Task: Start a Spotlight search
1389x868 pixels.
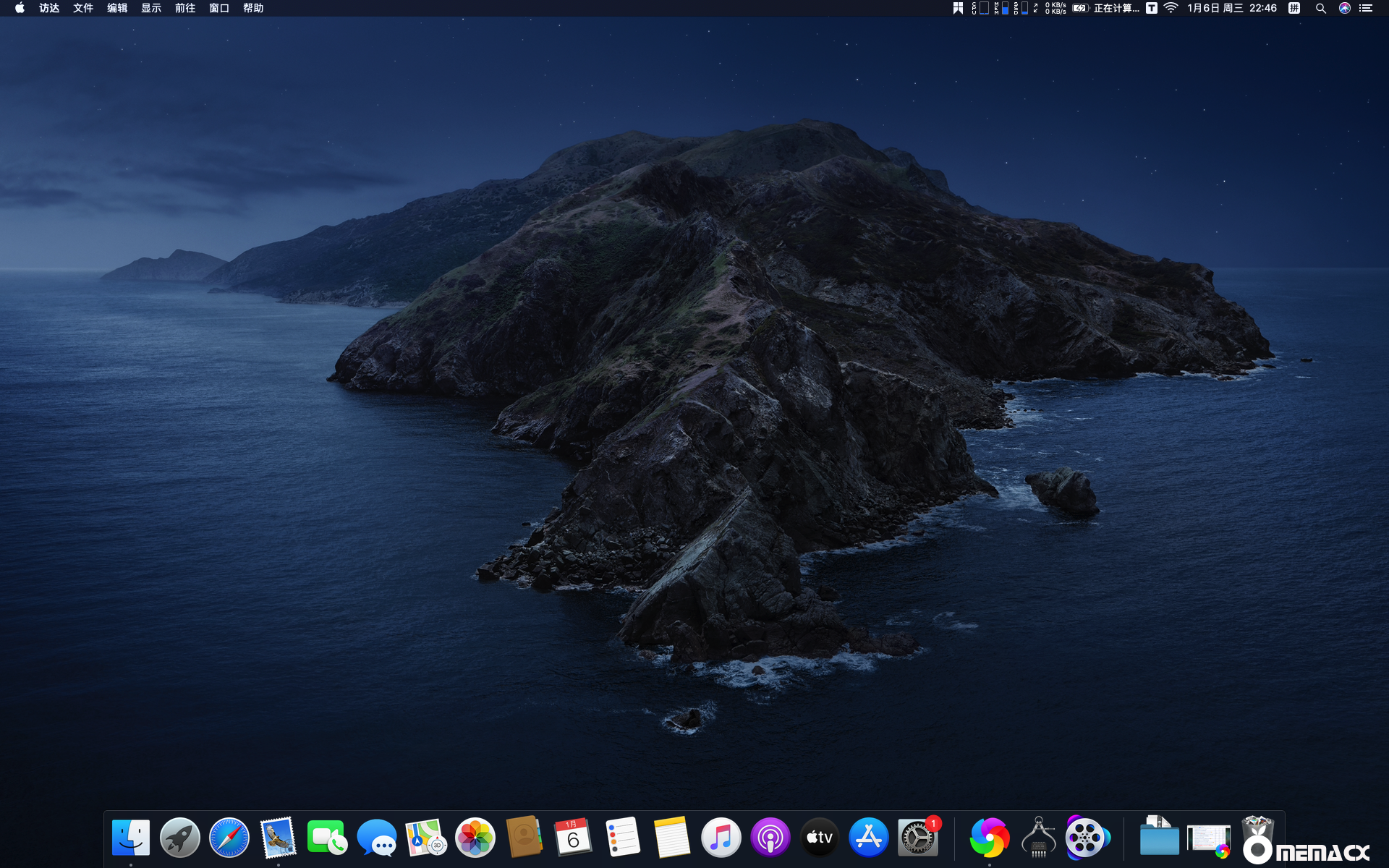Action: tap(1321, 8)
